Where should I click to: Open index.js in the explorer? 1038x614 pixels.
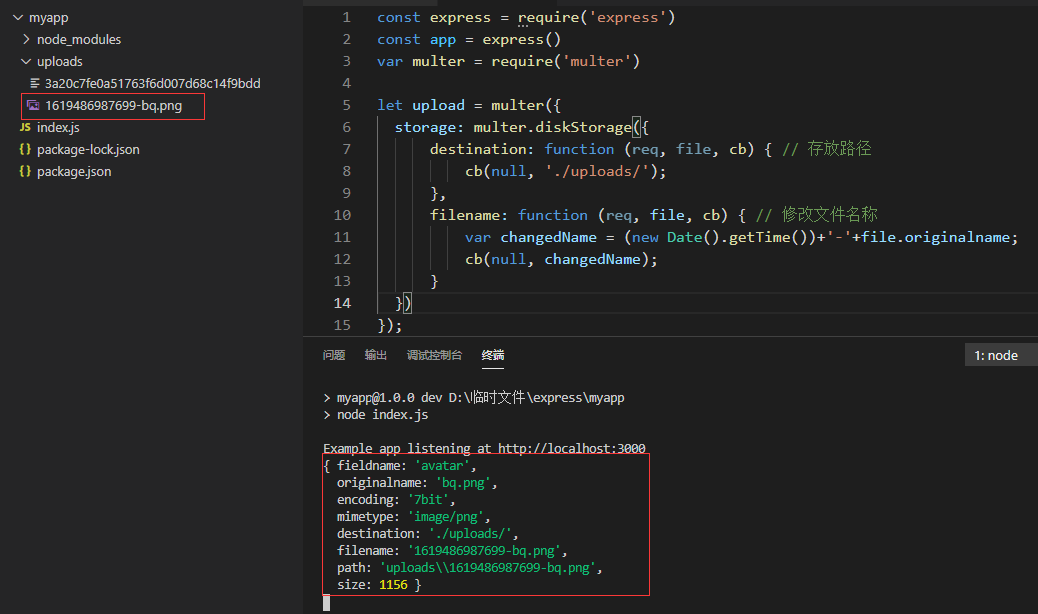click(58, 128)
